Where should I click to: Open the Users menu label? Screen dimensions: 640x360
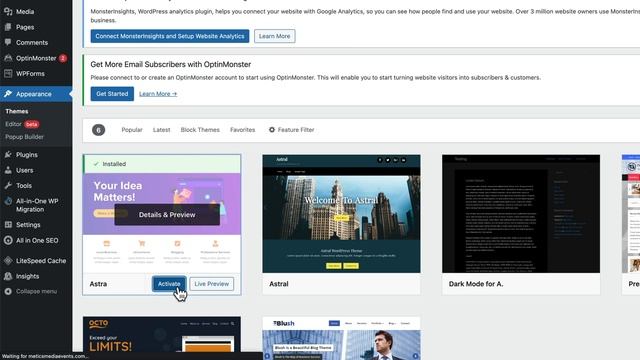click(24, 170)
